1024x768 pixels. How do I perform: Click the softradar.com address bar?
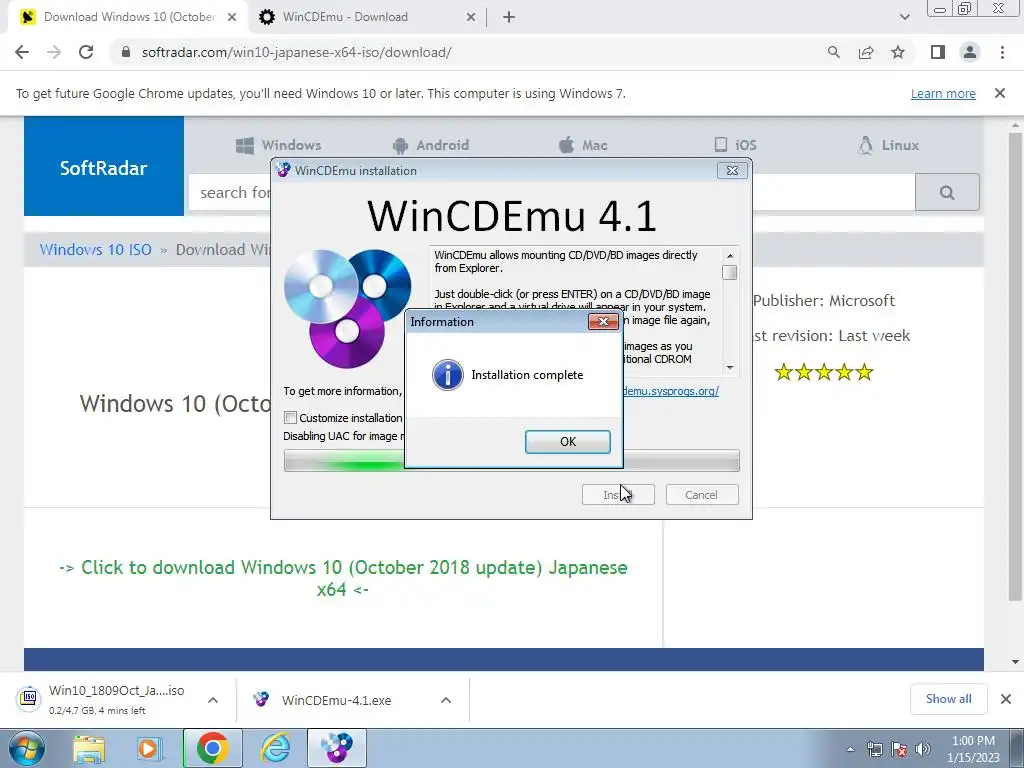pyautogui.click(x=470, y=52)
